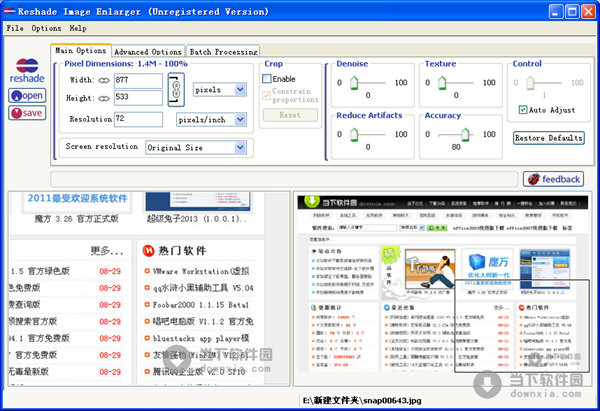Click the Accuracy slider handle
The height and width of the screenshot is (411, 600).
click(x=465, y=134)
